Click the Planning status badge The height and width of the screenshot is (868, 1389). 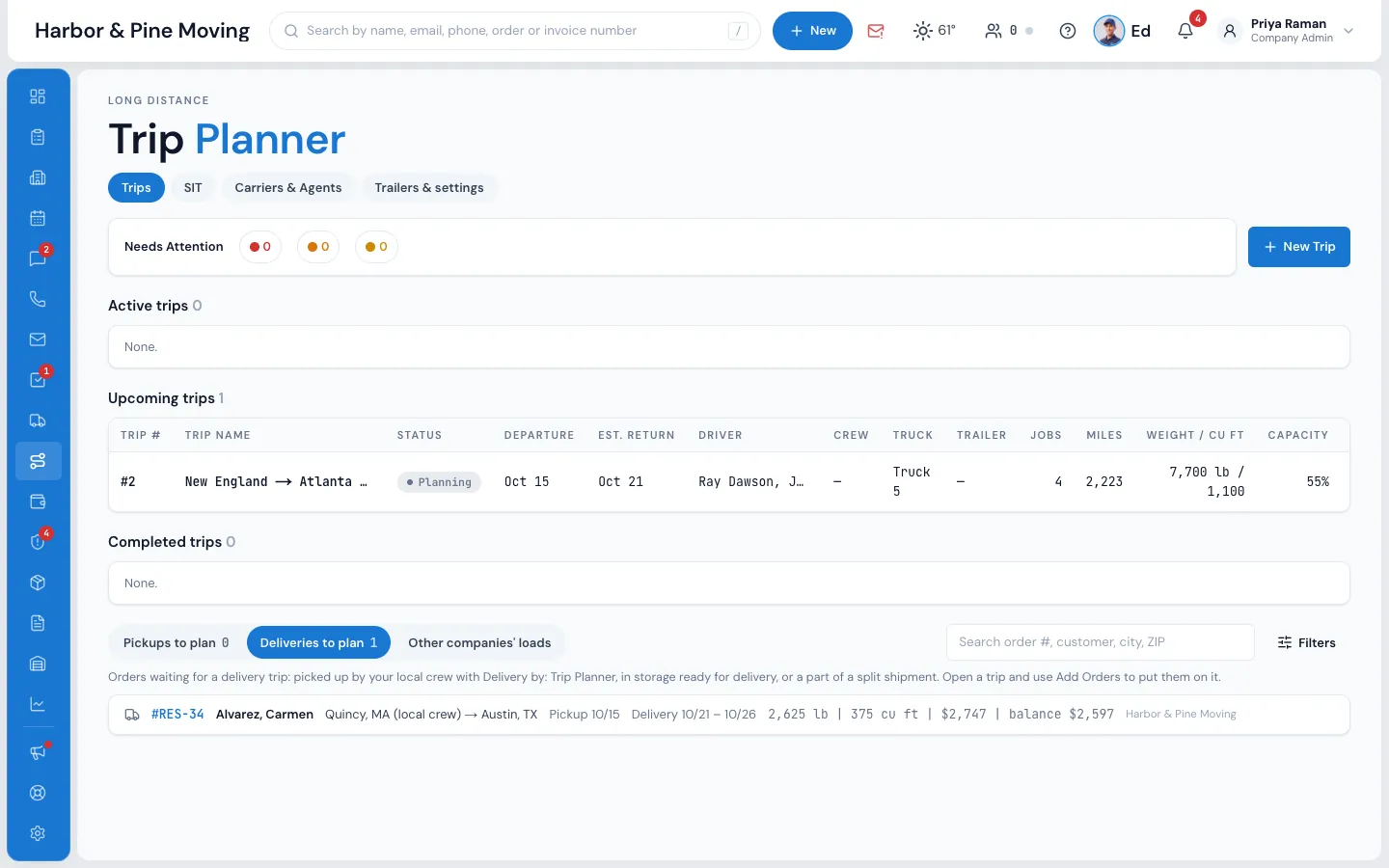click(x=439, y=482)
